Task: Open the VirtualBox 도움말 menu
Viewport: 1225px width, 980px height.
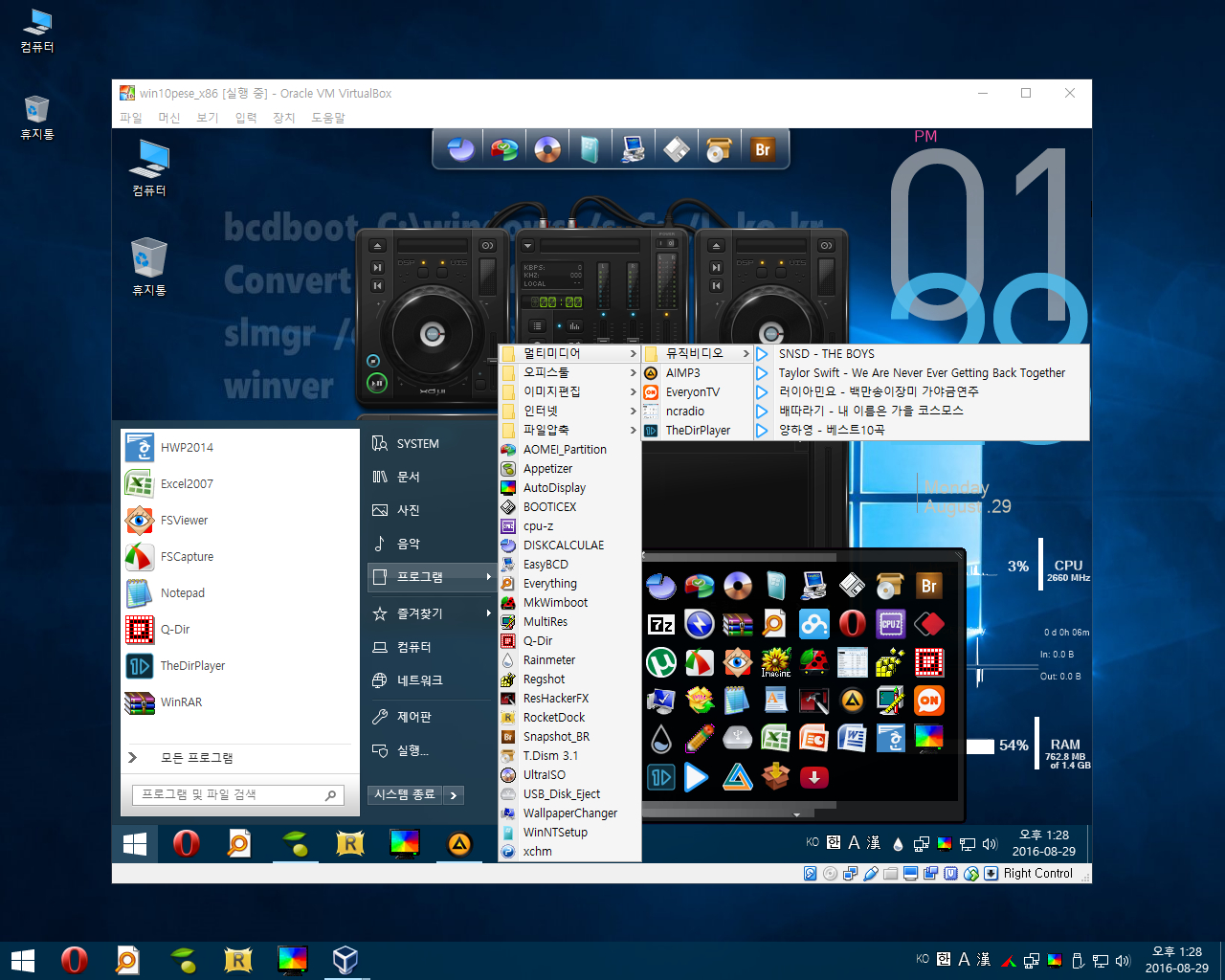Action: click(x=328, y=117)
